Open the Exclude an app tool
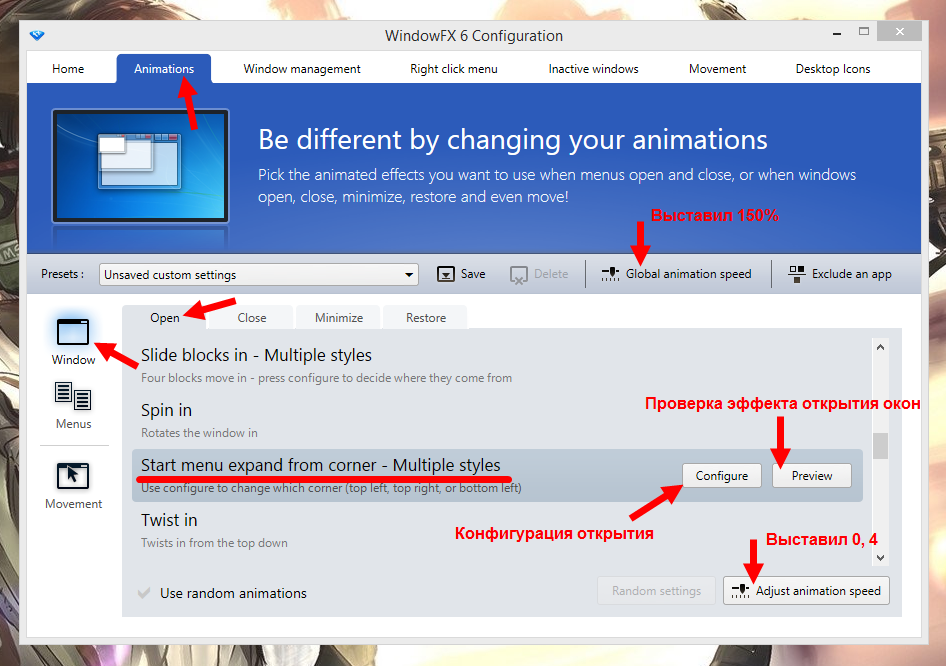Image resolution: width=946 pixels, height=666 pixels. point(840,273)
